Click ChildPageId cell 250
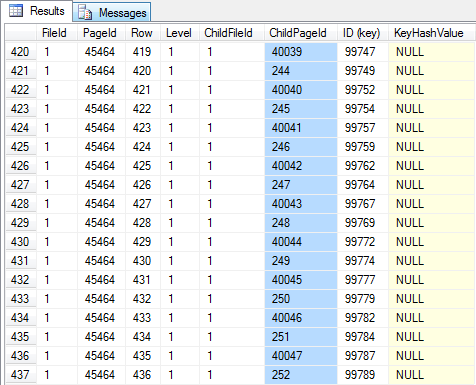476x385 pixels. [x=301, y=299]
